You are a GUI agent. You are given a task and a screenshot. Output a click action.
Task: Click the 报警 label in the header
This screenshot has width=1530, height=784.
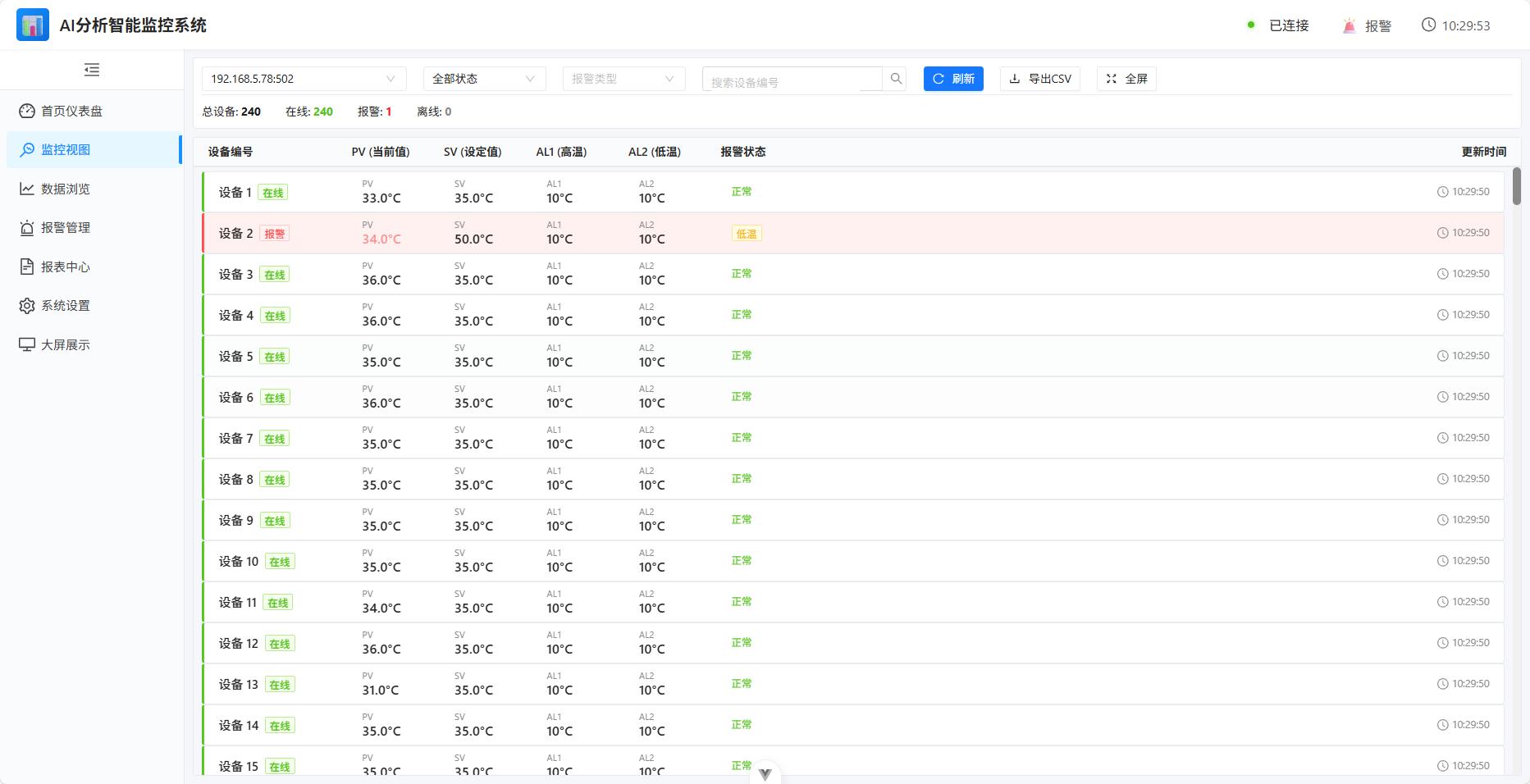click(x=1378, y=25)
